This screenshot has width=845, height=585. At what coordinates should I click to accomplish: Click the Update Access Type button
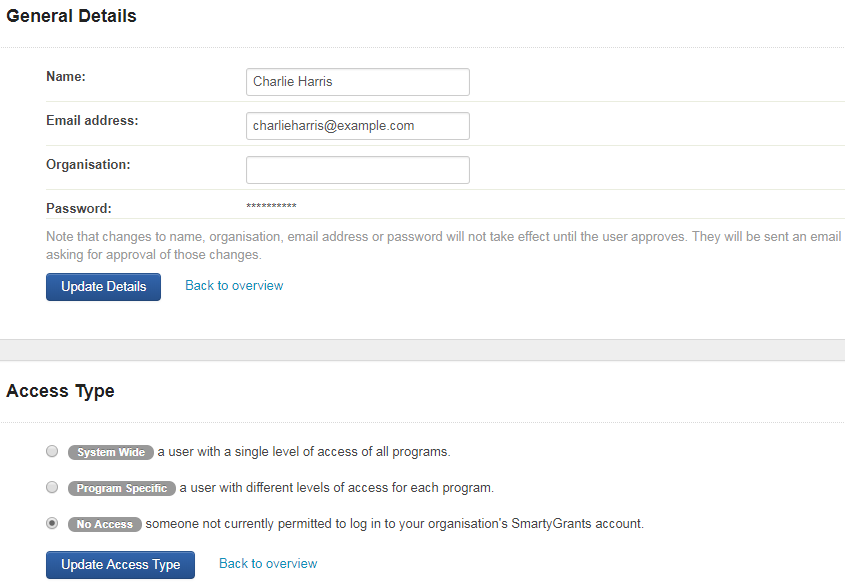click(120, 565)
